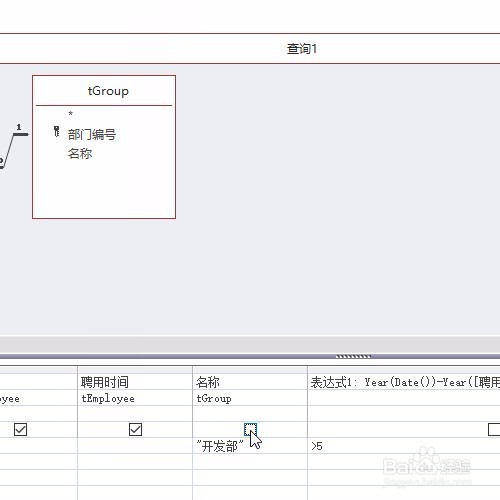Select the 查询1 query tab title
The image size is (500, 500).
(302, 49)
